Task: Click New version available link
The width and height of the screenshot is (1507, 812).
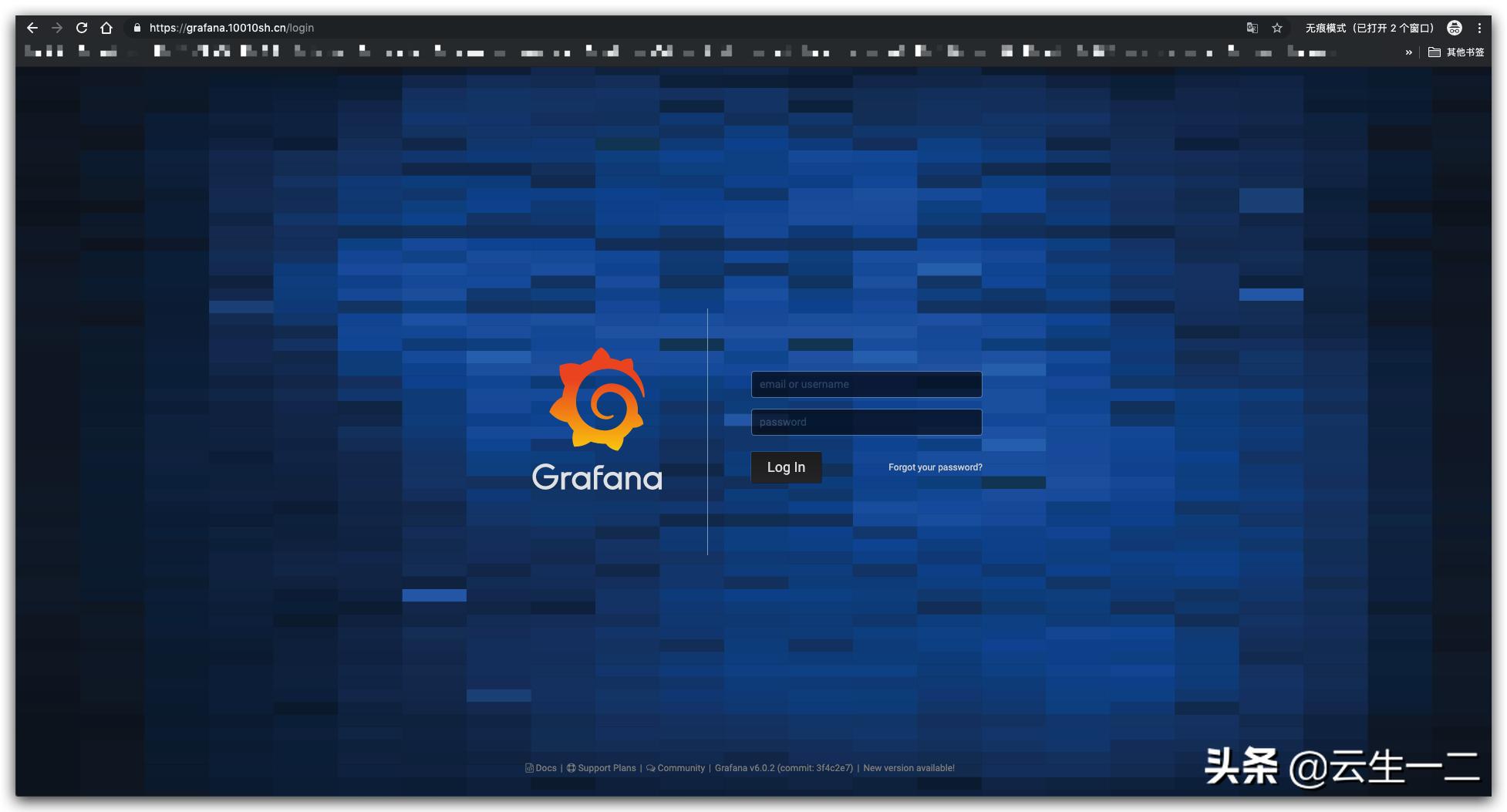Action: [x=909, y=768]
